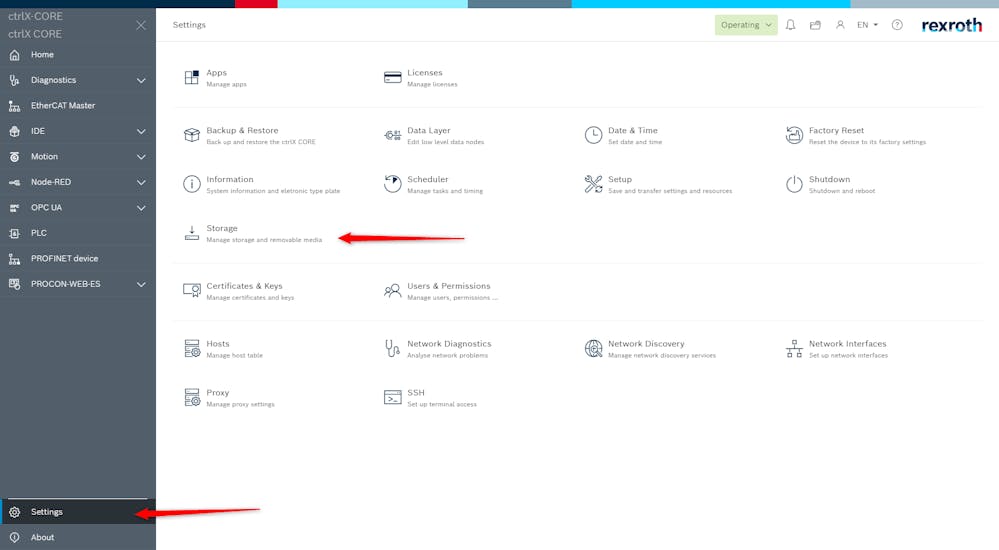
Task: Open the Licenses card icon
Action: click(392, 78)
